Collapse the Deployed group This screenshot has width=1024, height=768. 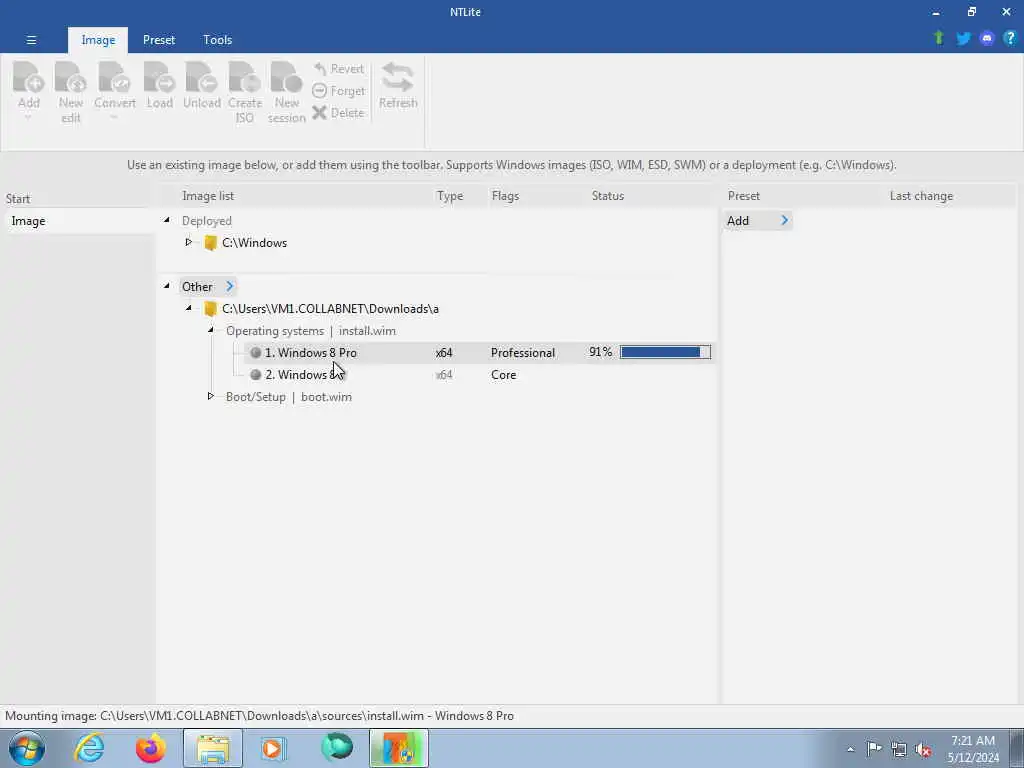[x=167, y=220]
